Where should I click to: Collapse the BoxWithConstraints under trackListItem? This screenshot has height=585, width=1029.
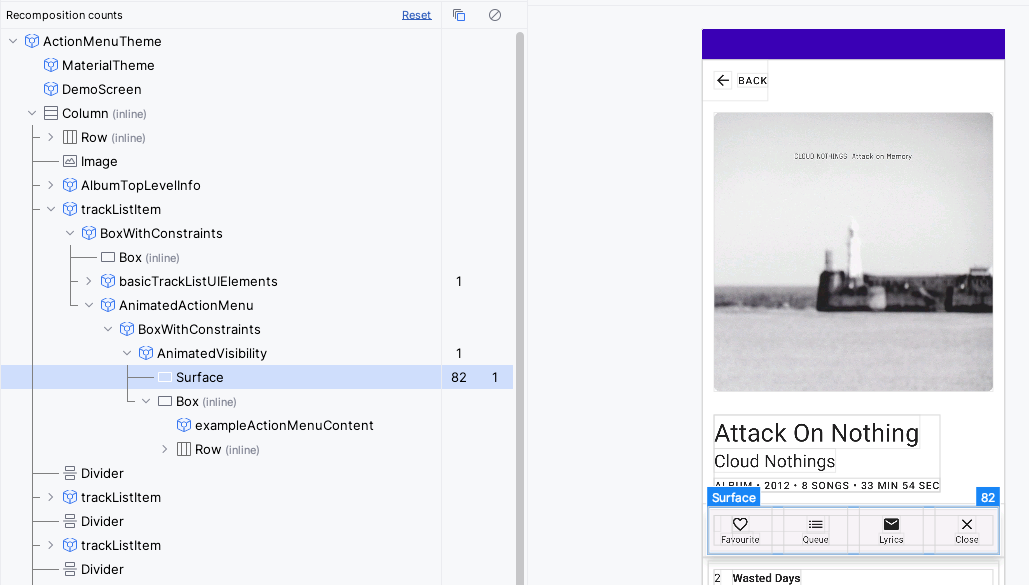point(70,233)
